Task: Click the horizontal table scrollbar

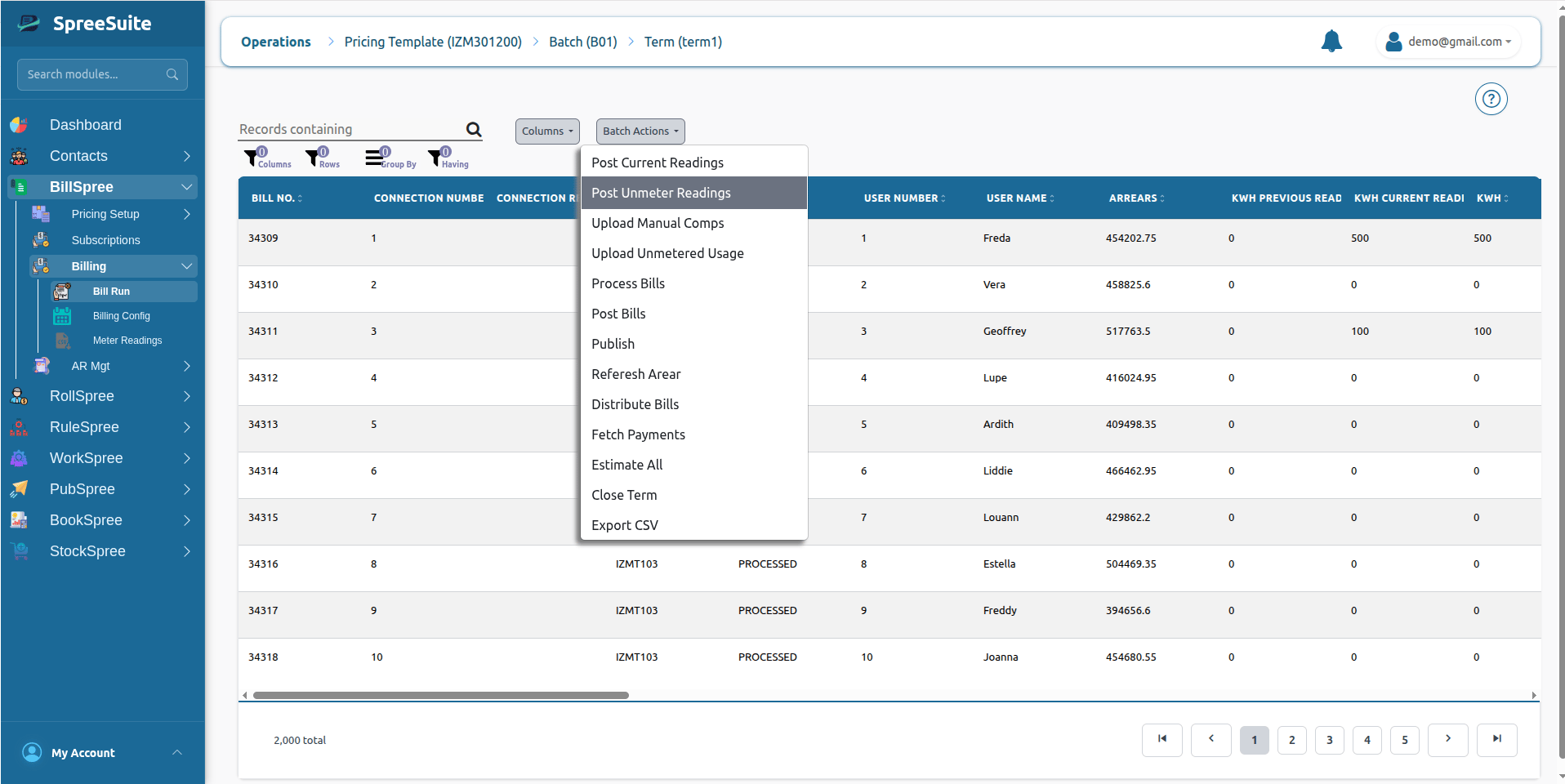Action: click(x=441, y=696)
